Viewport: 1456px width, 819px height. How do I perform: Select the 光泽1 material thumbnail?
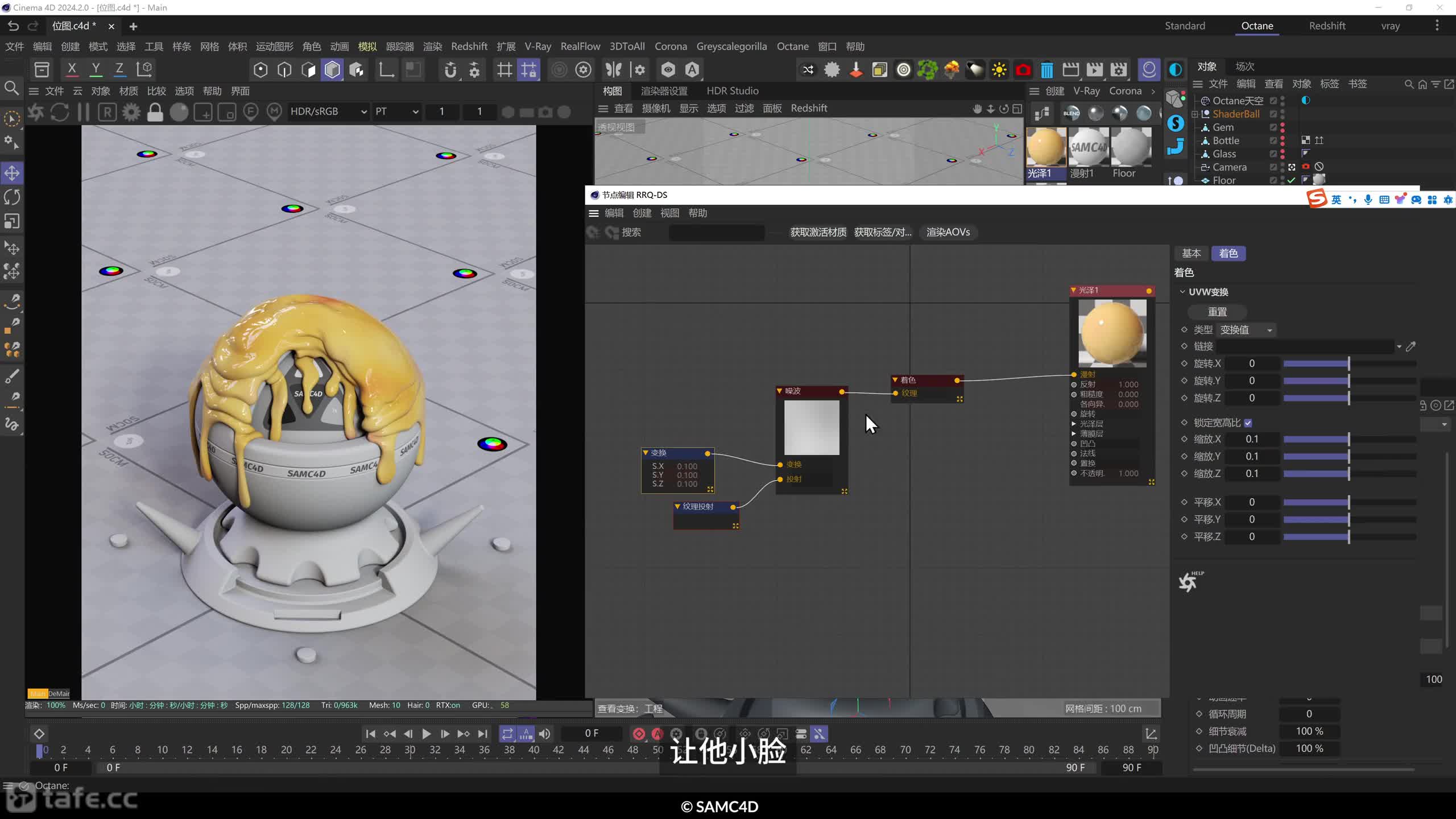(1045, 147)
